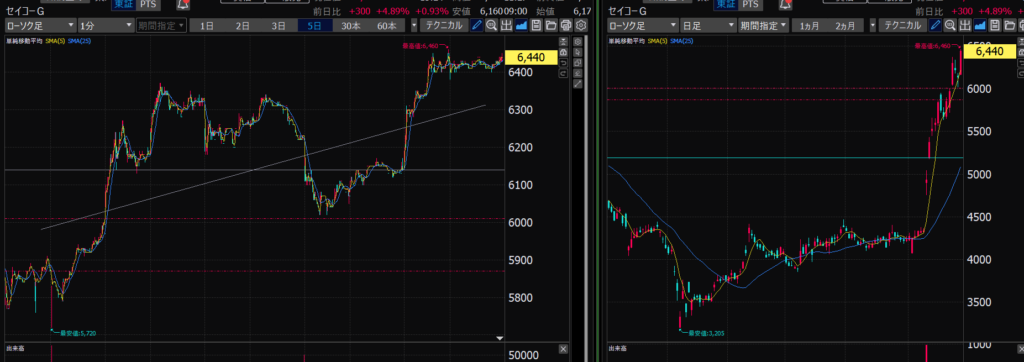The image size is (1024, 362).
Task: Toggle the blue area chart icon on left chart
Action: tap(521, 25)
